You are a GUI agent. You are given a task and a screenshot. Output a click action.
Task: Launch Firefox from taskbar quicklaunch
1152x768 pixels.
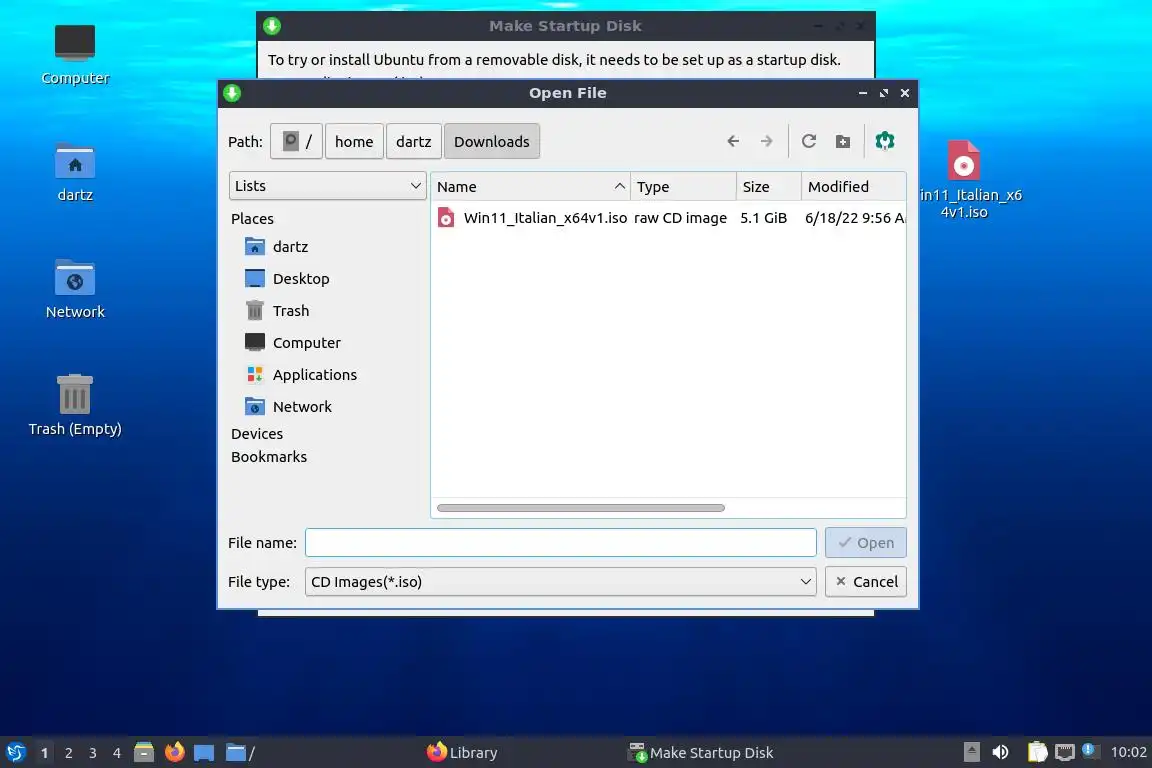coord(174,752)
